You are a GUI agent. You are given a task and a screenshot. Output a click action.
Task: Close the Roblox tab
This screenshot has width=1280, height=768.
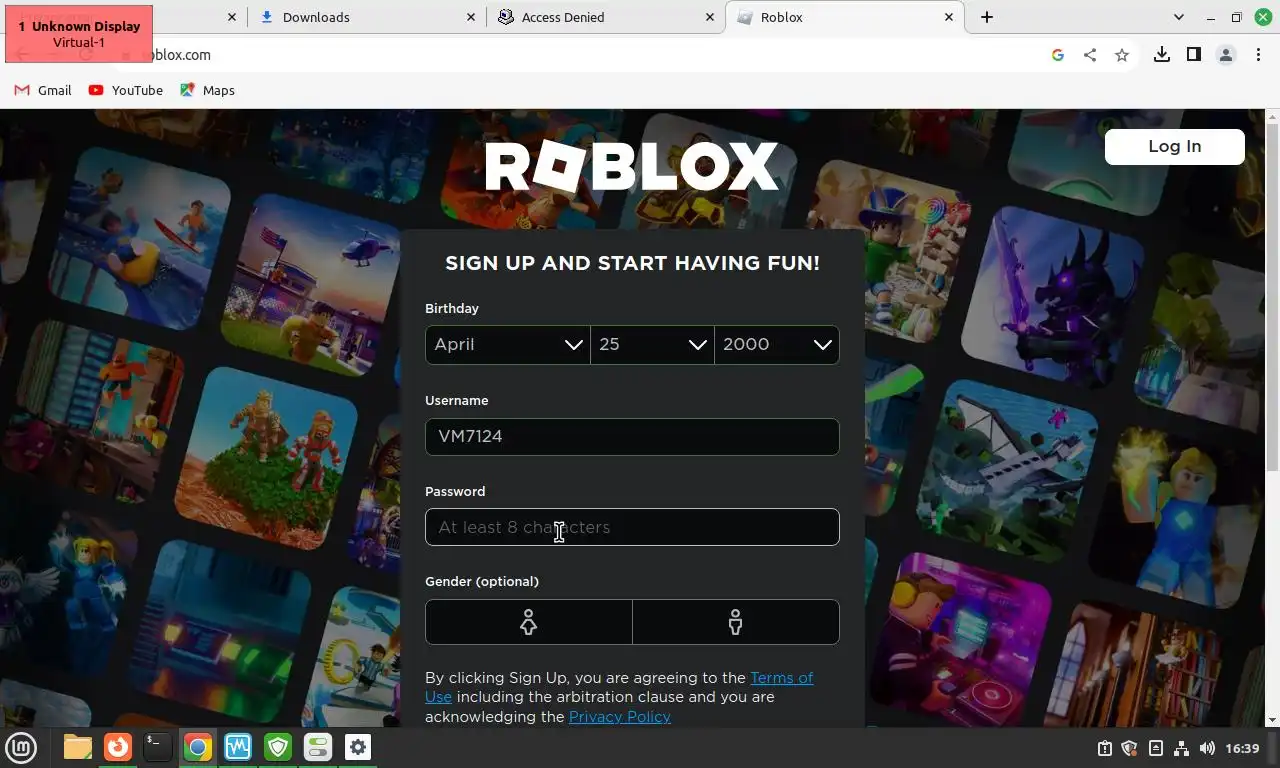click(949, 17)
